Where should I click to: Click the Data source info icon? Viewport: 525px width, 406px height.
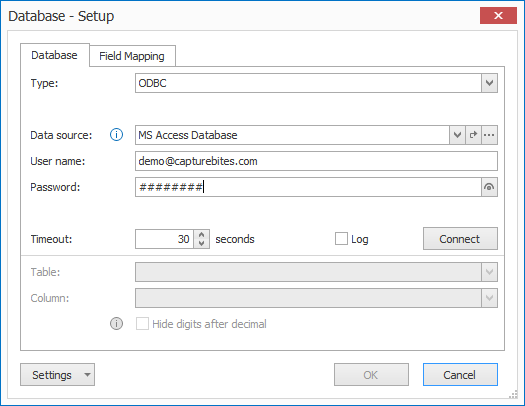(x=116, y=135)
